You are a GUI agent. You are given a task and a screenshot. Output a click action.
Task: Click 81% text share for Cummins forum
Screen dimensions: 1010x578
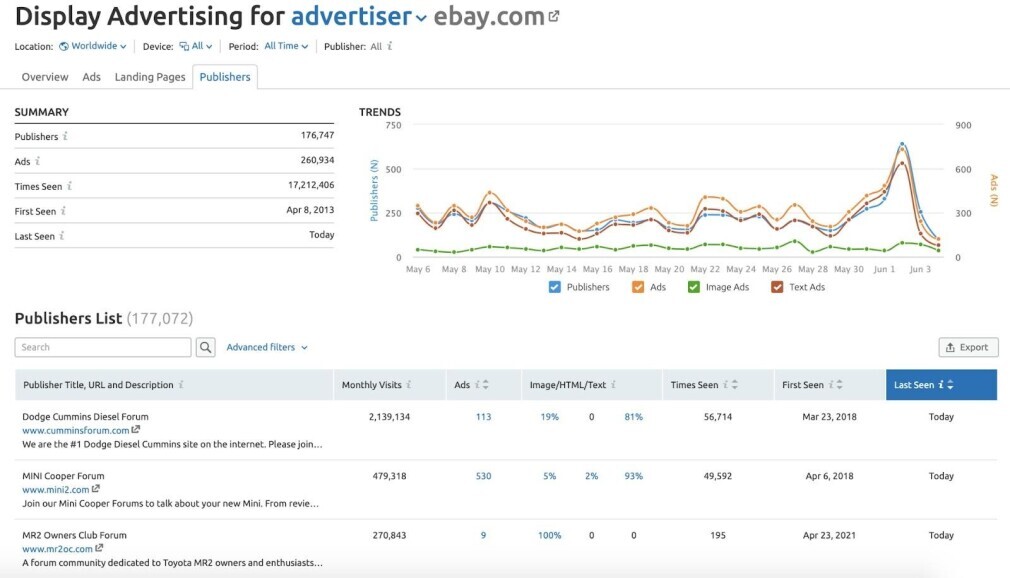(633, 417)
